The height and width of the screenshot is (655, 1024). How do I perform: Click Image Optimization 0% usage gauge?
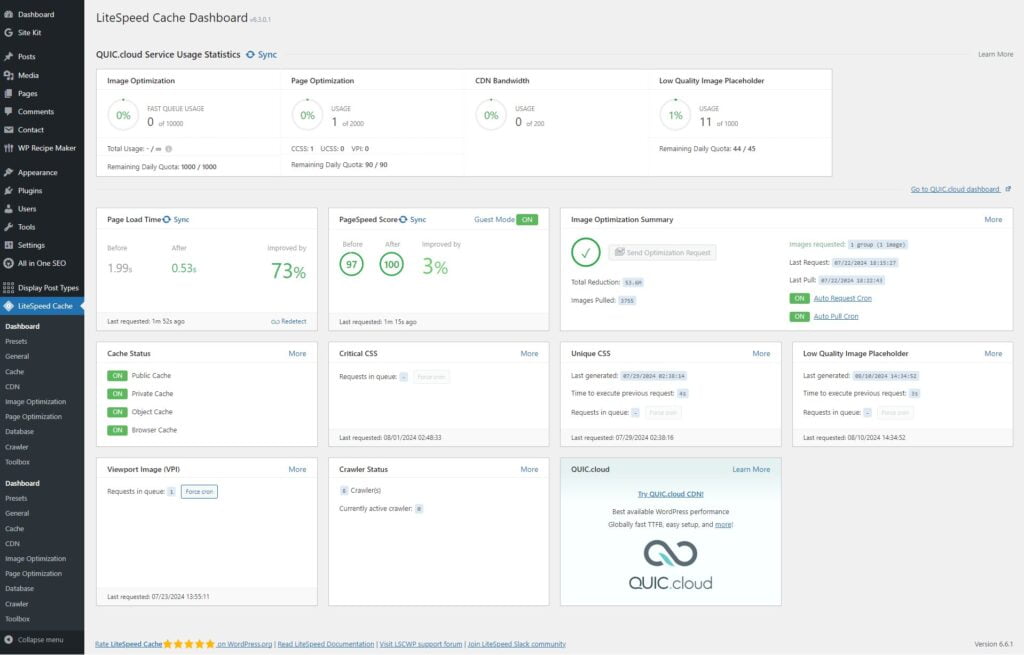pos(123,116)
